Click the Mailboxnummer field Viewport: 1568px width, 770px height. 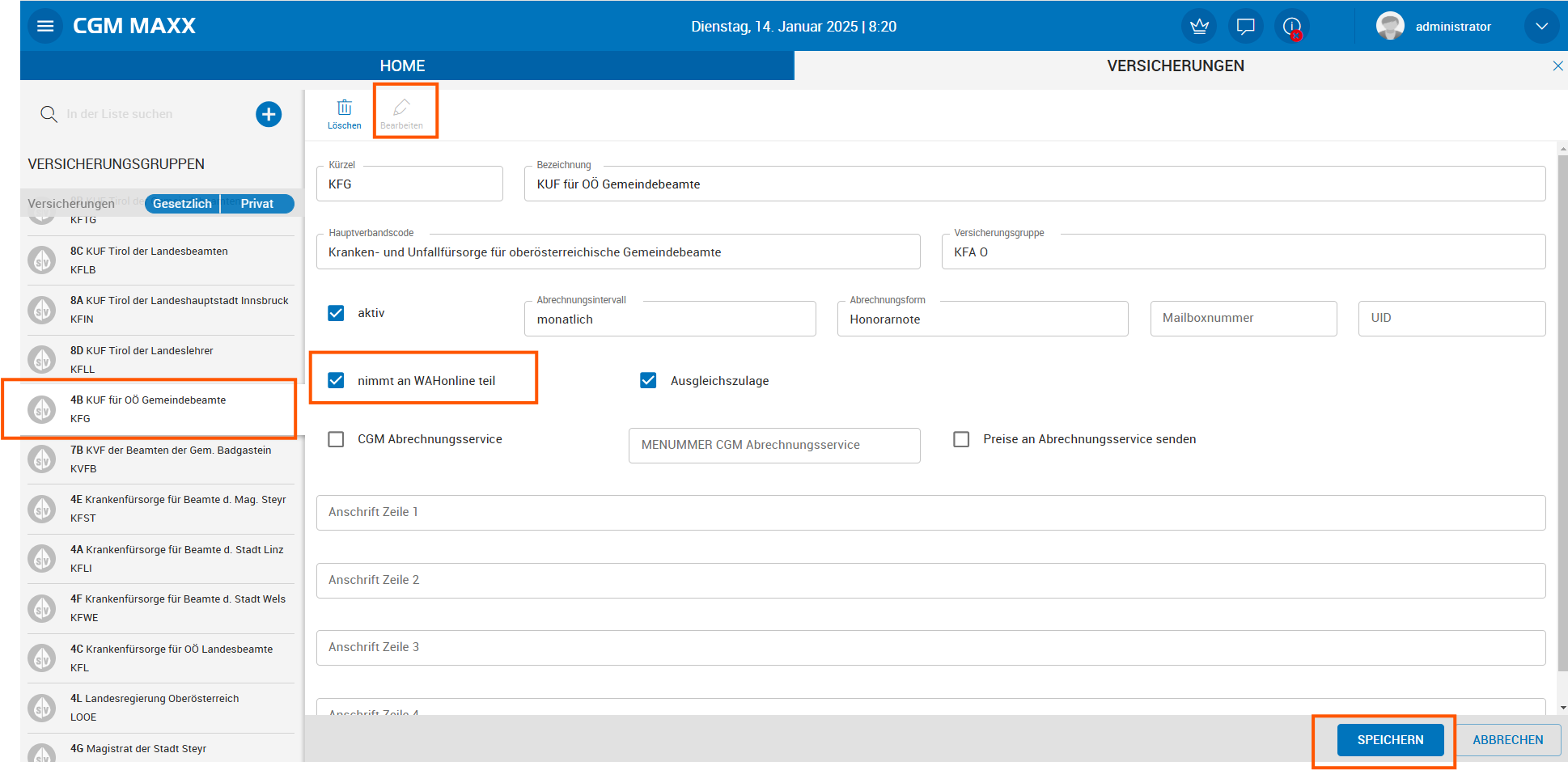click(x=1244, y=319)
